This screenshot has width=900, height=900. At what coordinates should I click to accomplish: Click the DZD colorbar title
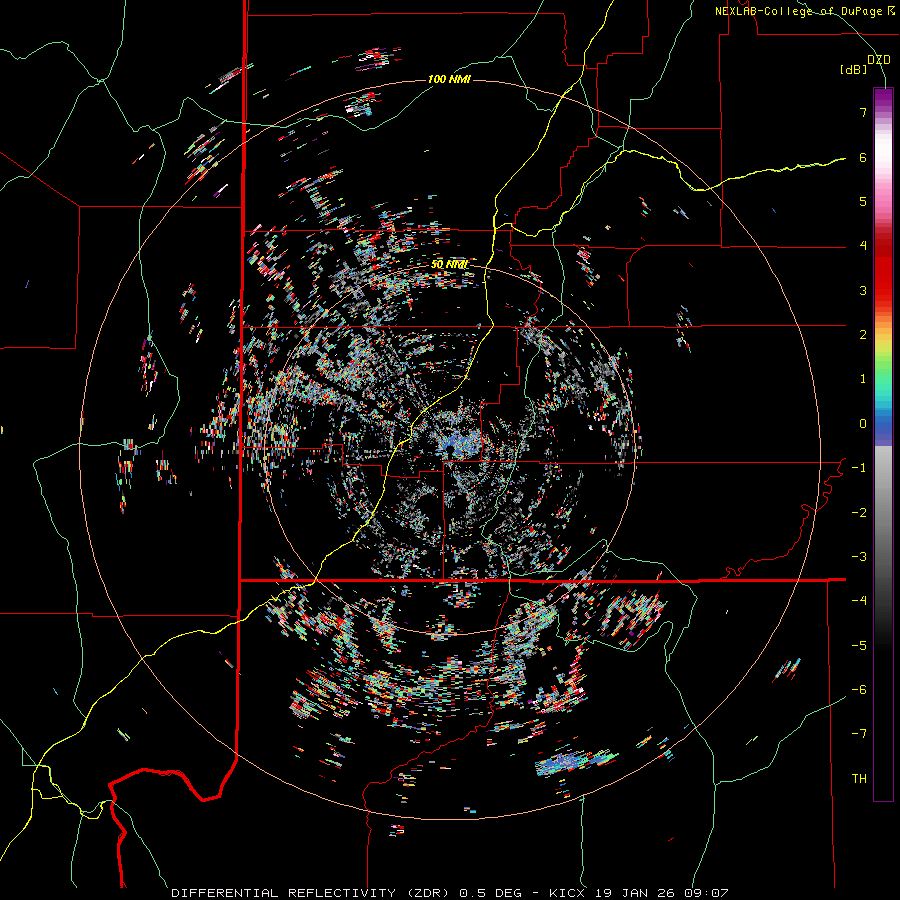pos(879,60)
